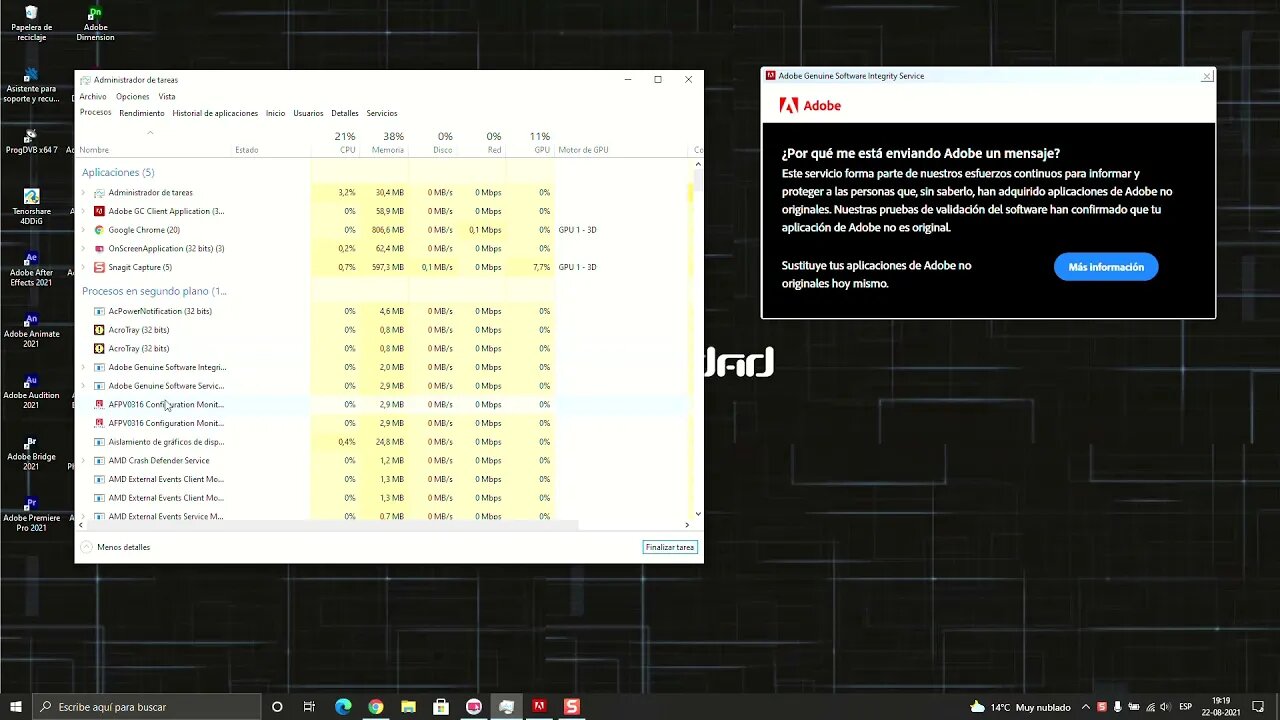Expand the Adobe Genuine Software Servic... row
The height and width of the screenshot is (720, 1280).
pos(83,386)
